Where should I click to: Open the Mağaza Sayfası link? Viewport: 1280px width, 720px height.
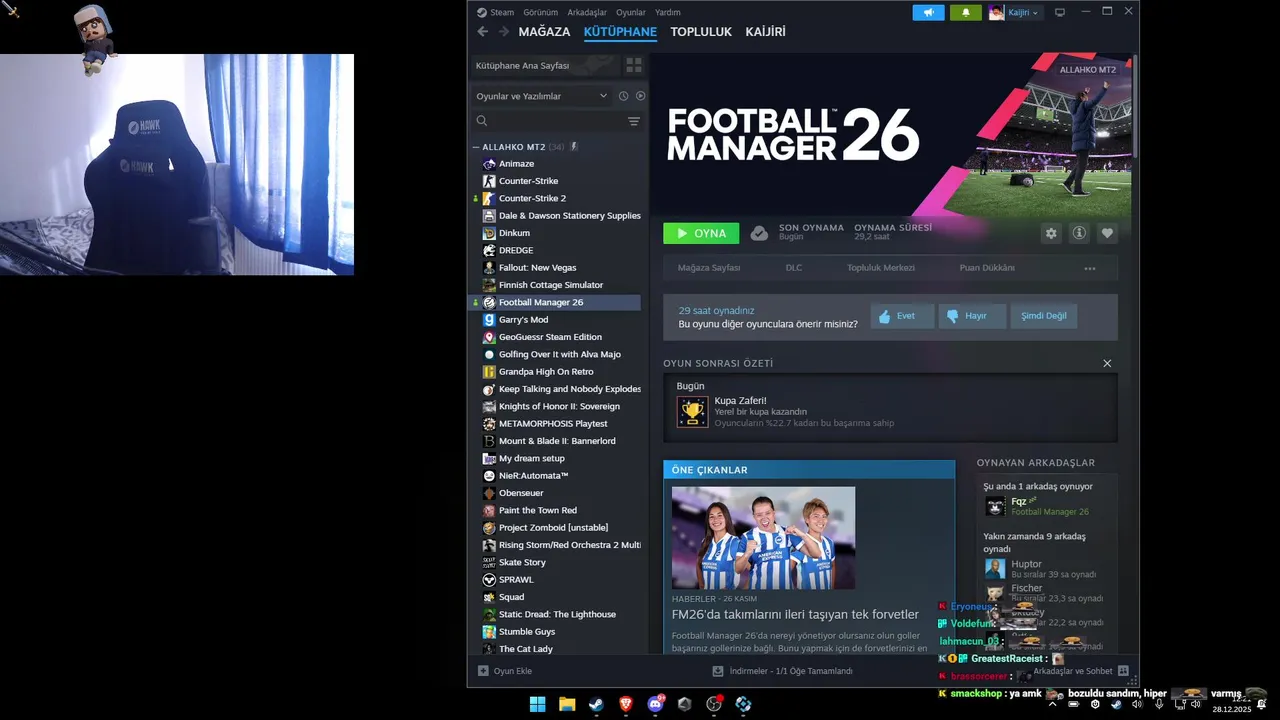point(709,268)
